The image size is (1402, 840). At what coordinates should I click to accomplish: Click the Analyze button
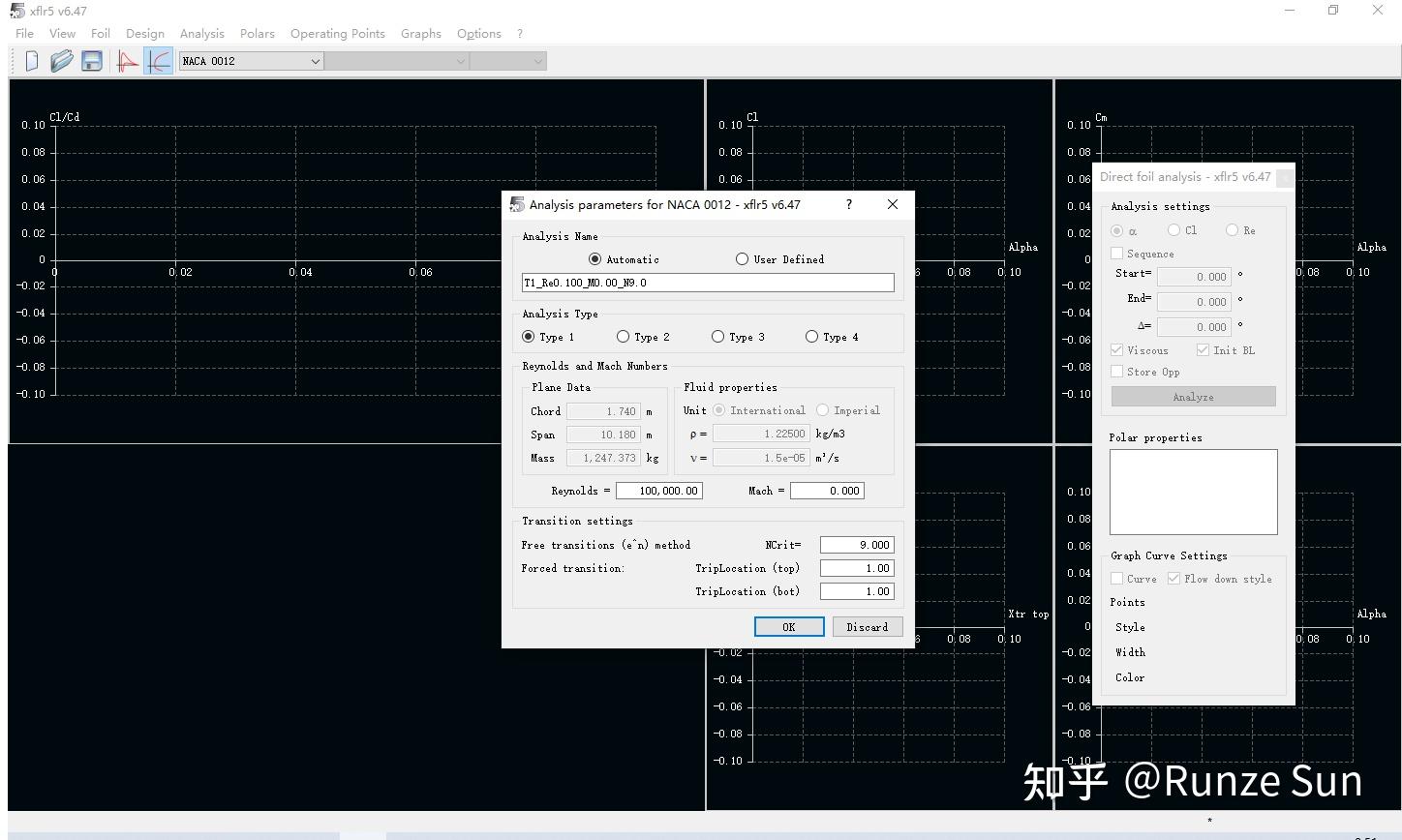(x=1193, y=396)
